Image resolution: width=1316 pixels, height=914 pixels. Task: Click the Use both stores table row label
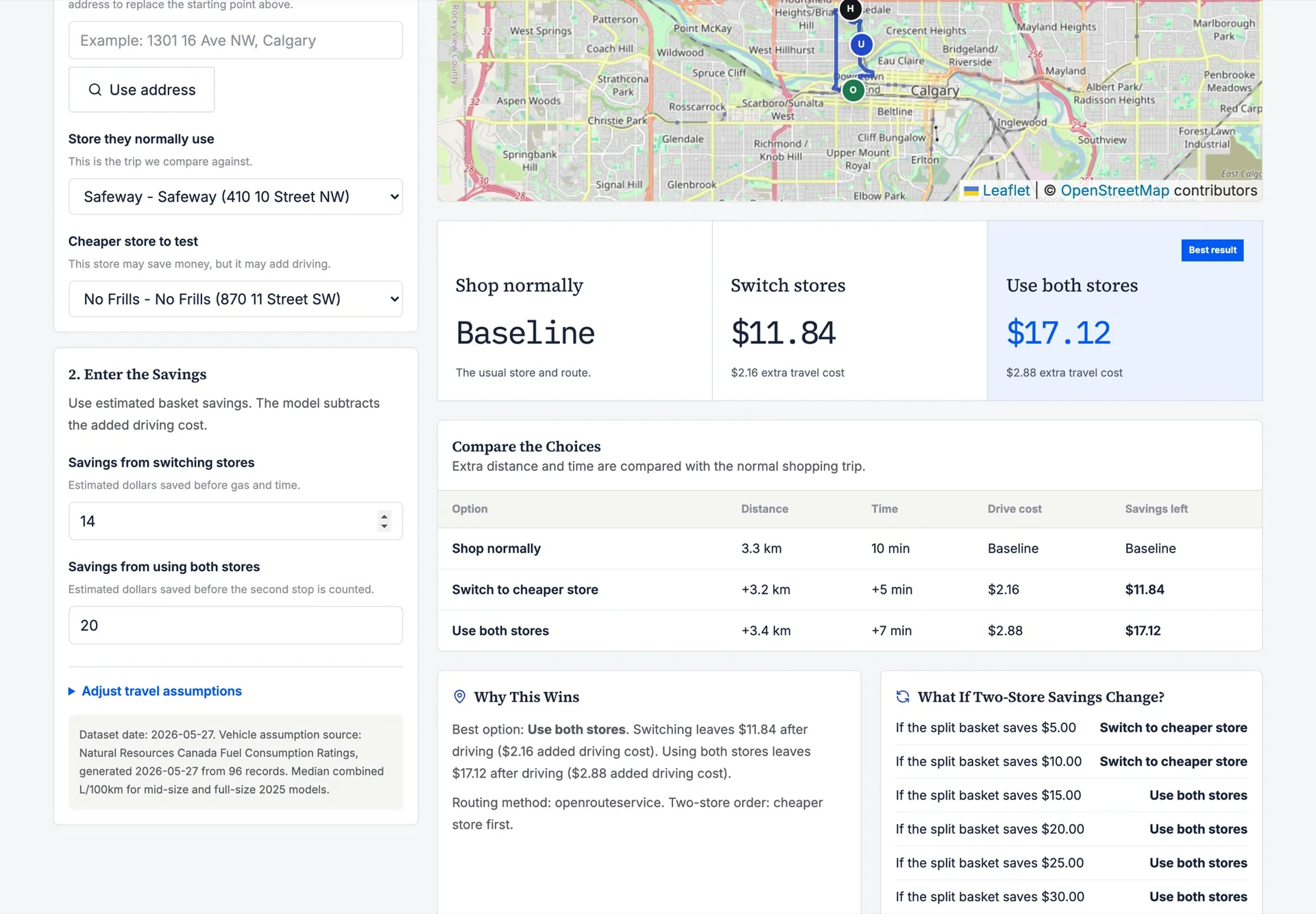[x=500, y=631]
